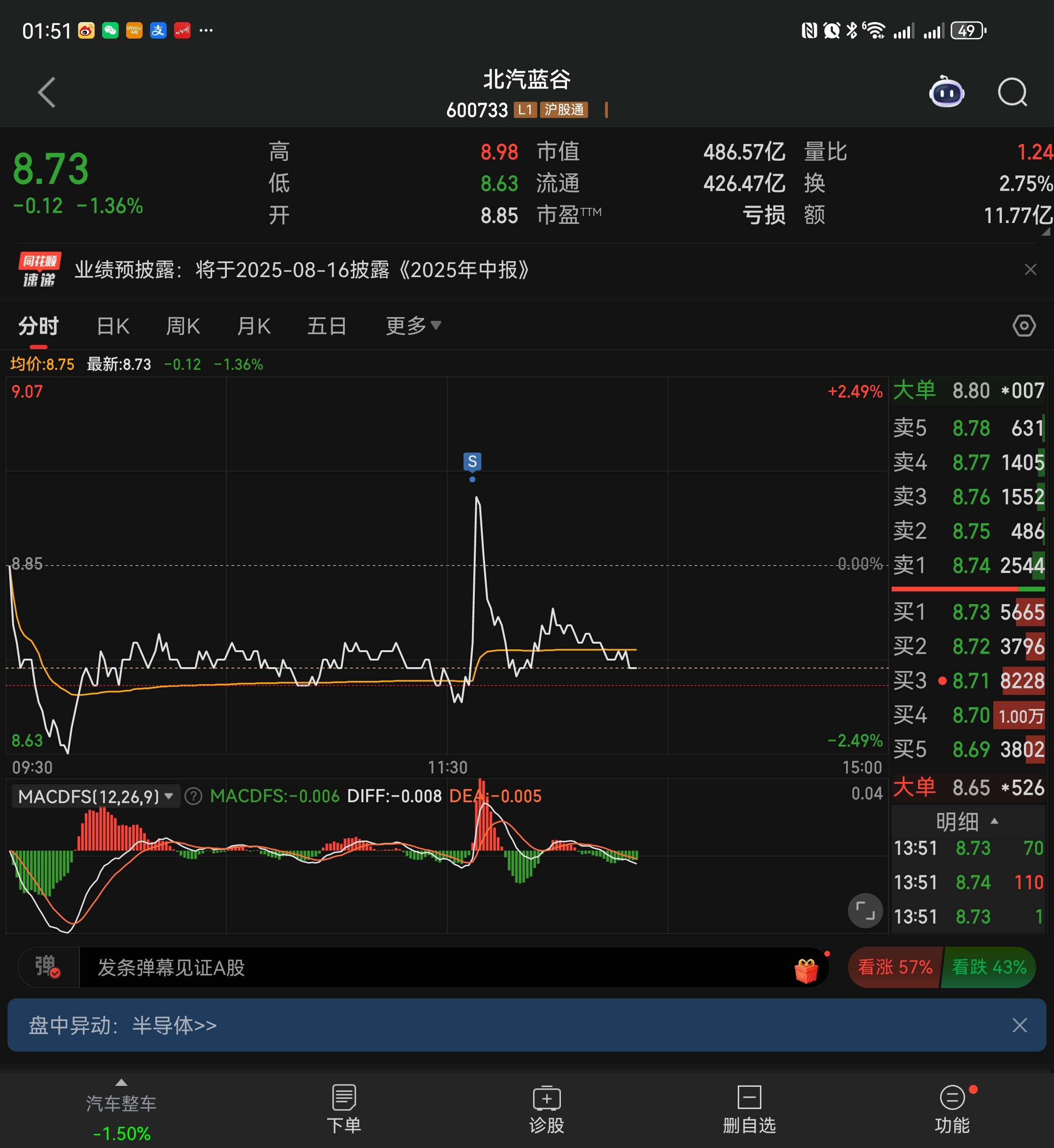Viewport: 1054px width, 1148px height.
Task: Collapse the 明细 detail list
Action: tap(967, 821)
